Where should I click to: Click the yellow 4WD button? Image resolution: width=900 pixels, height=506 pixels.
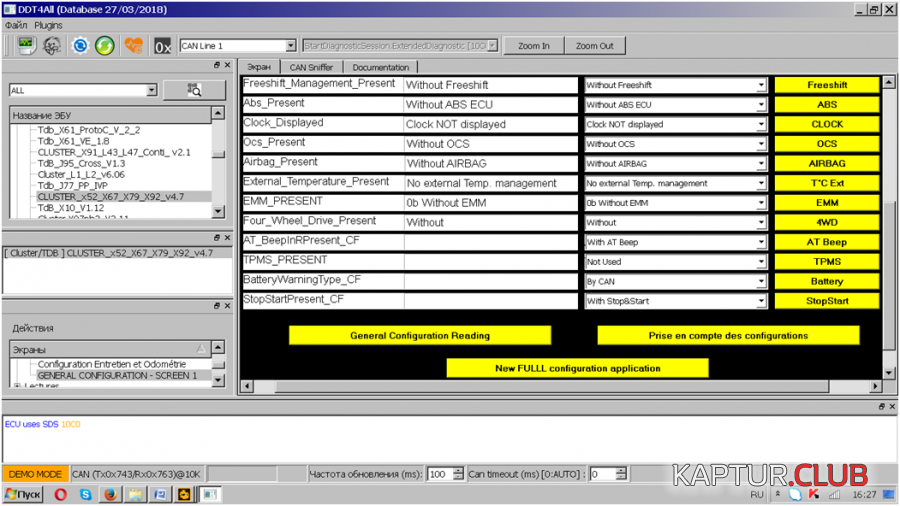[827, 223]
